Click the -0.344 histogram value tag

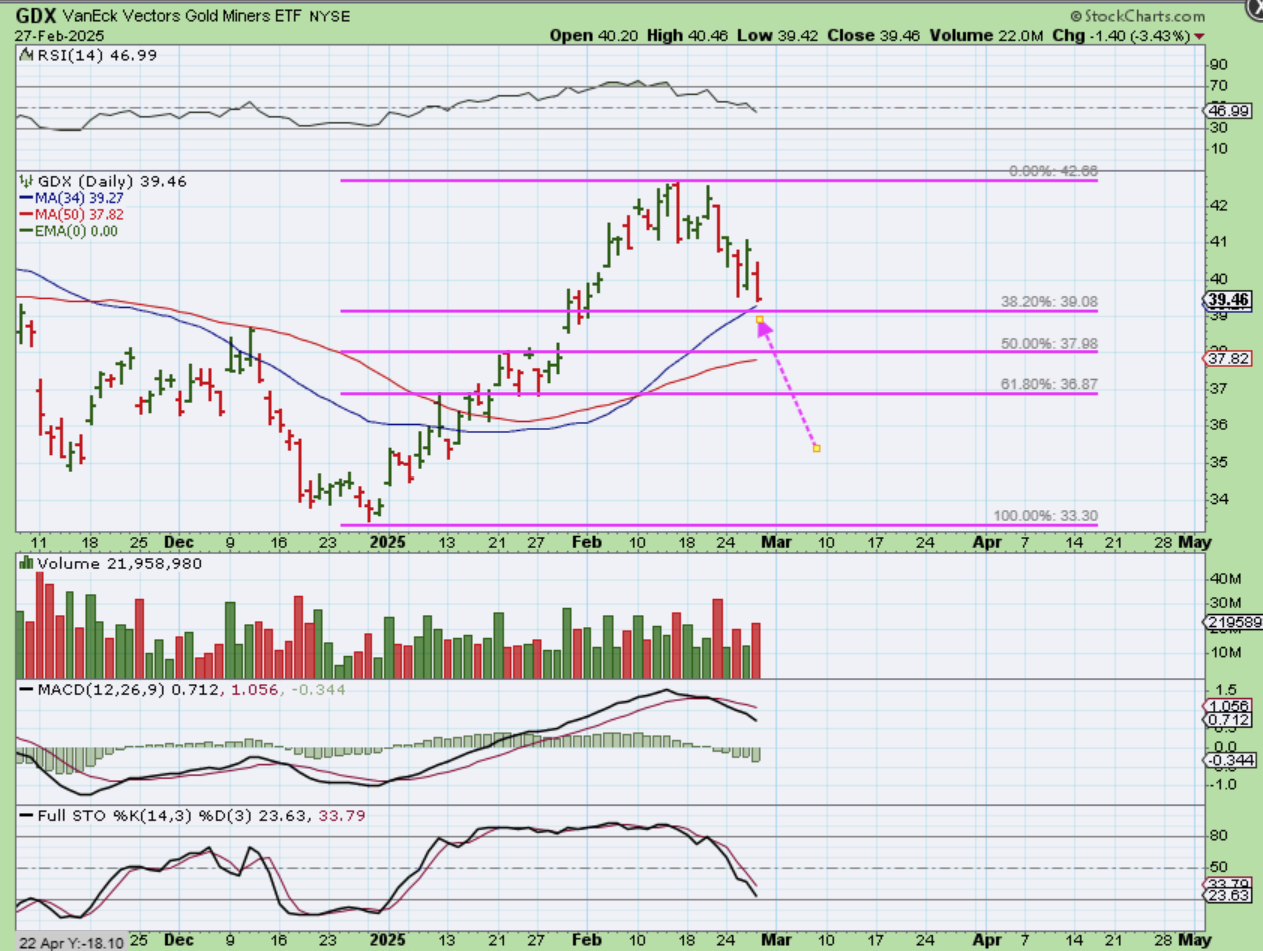click(1231, 761)
